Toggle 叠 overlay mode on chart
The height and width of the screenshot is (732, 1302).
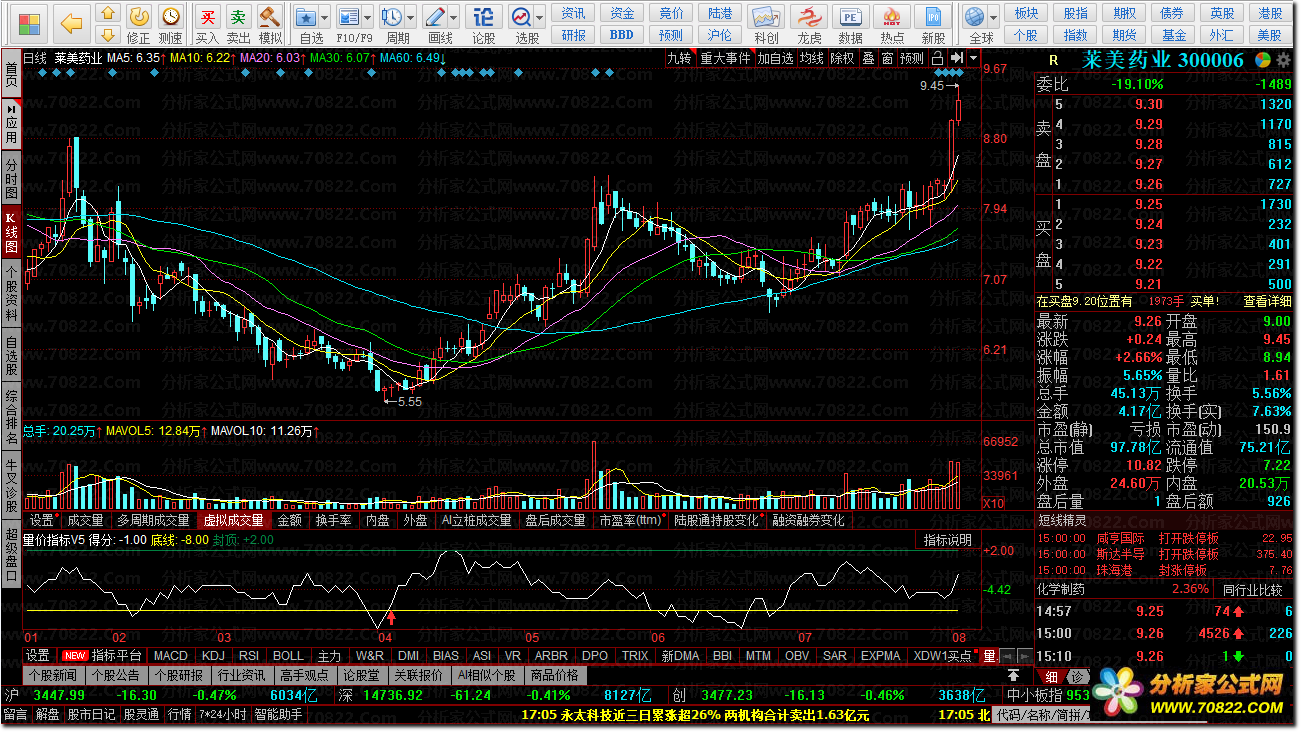(868, 58)
